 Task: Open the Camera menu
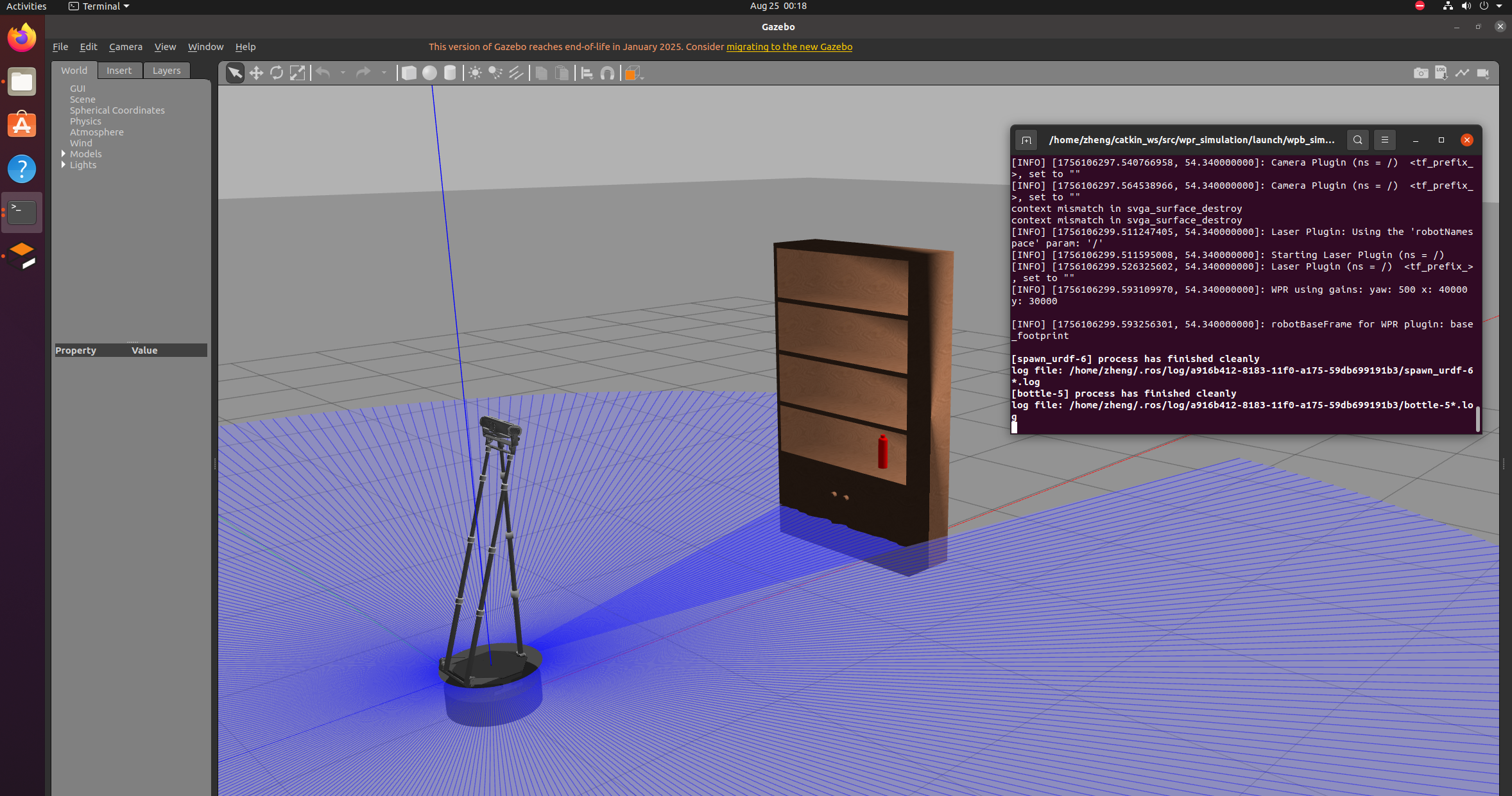tap(125, 46)
